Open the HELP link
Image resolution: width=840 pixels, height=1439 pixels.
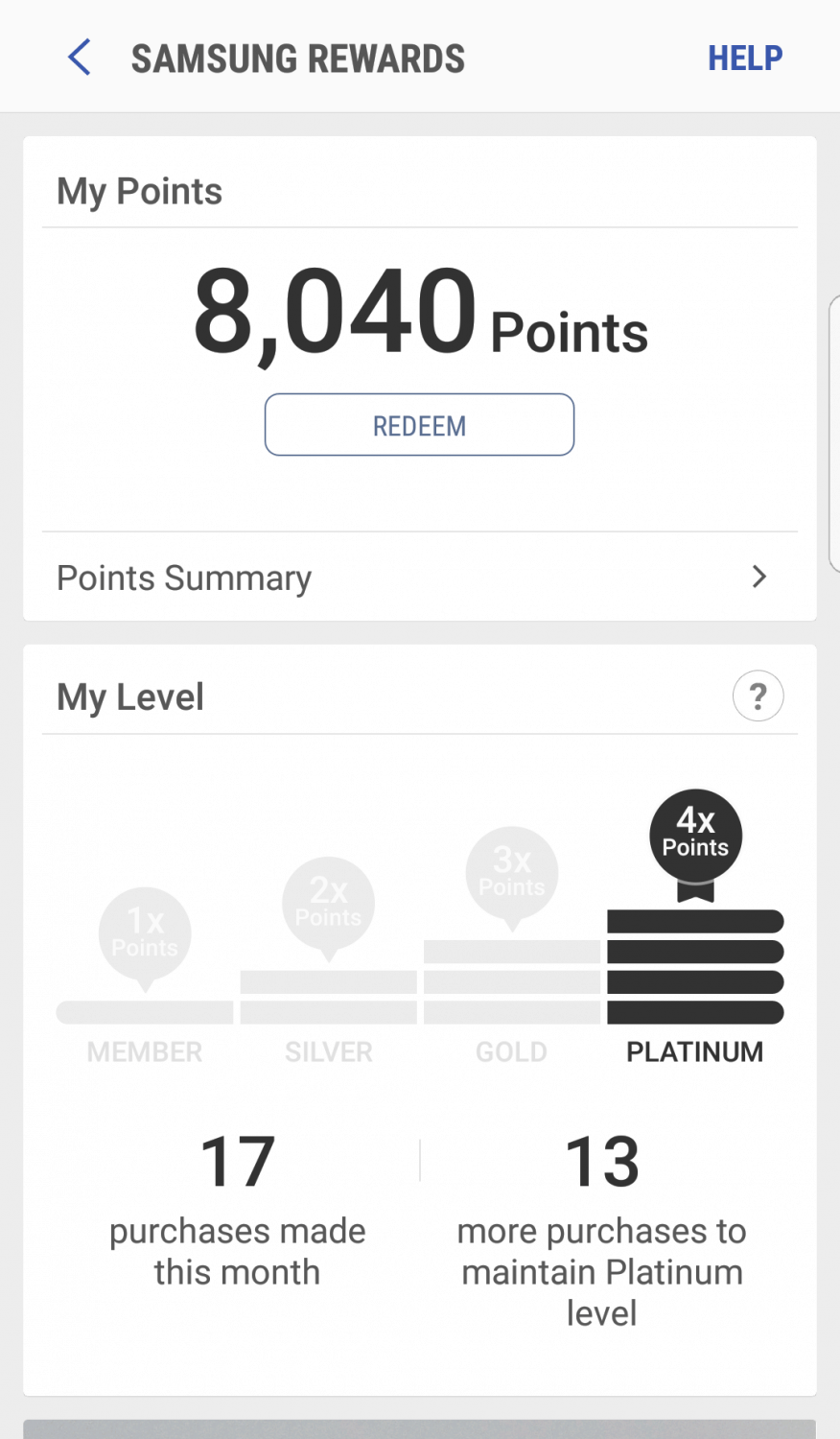click(745, 59)
